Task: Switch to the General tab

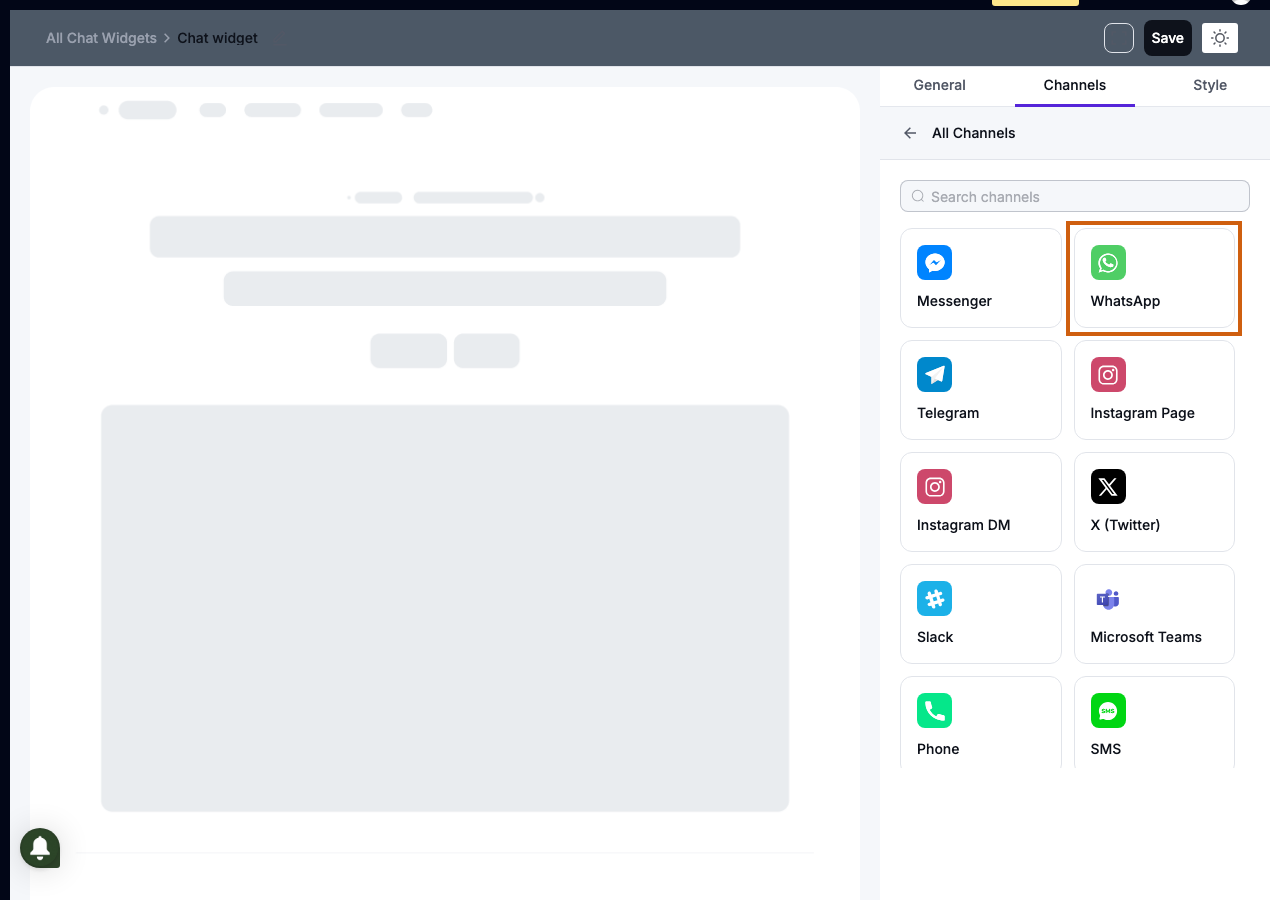Action: 940,85
